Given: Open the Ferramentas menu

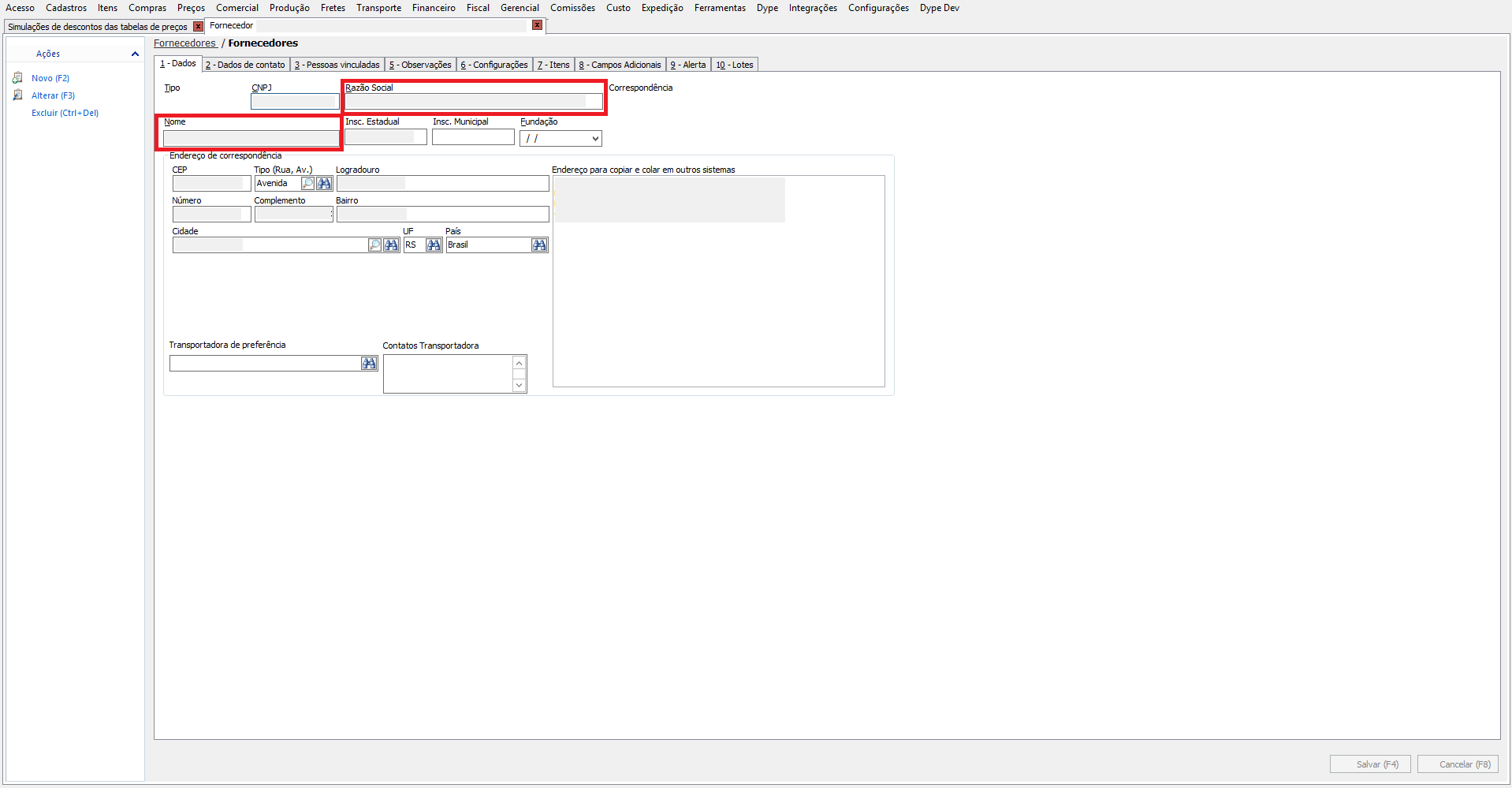Looking at the screenshot, I should coord(720,8).
